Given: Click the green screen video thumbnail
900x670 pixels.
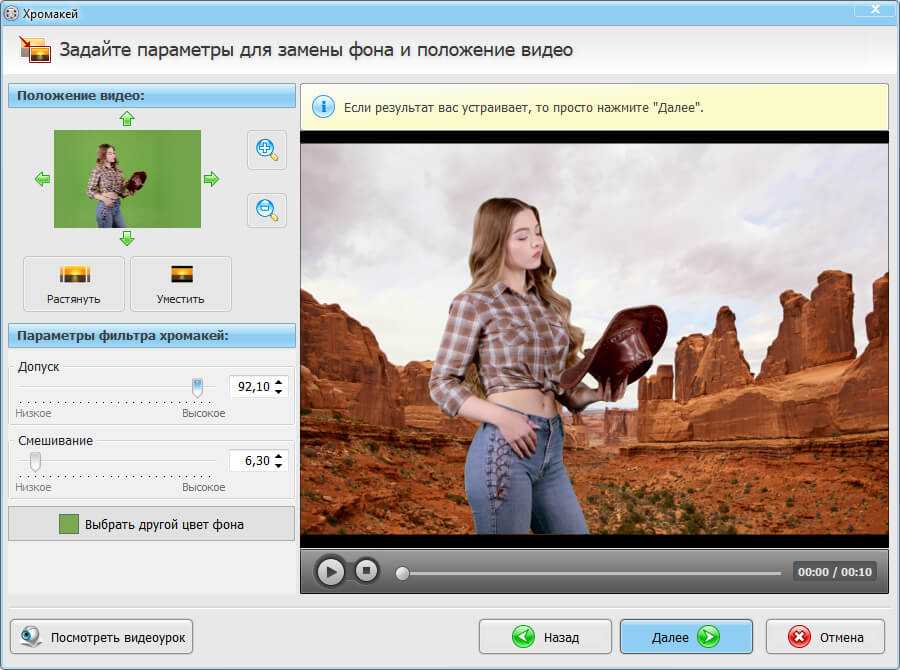Looking at the screenshot, I should (x=127, y=179).
